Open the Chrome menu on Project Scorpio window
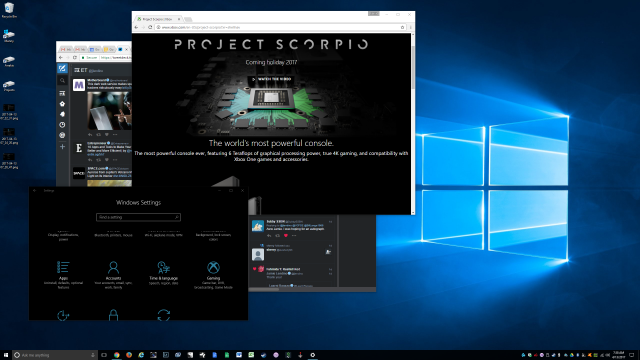The height and width of the screenshot is (360, 640). point(411,27)
